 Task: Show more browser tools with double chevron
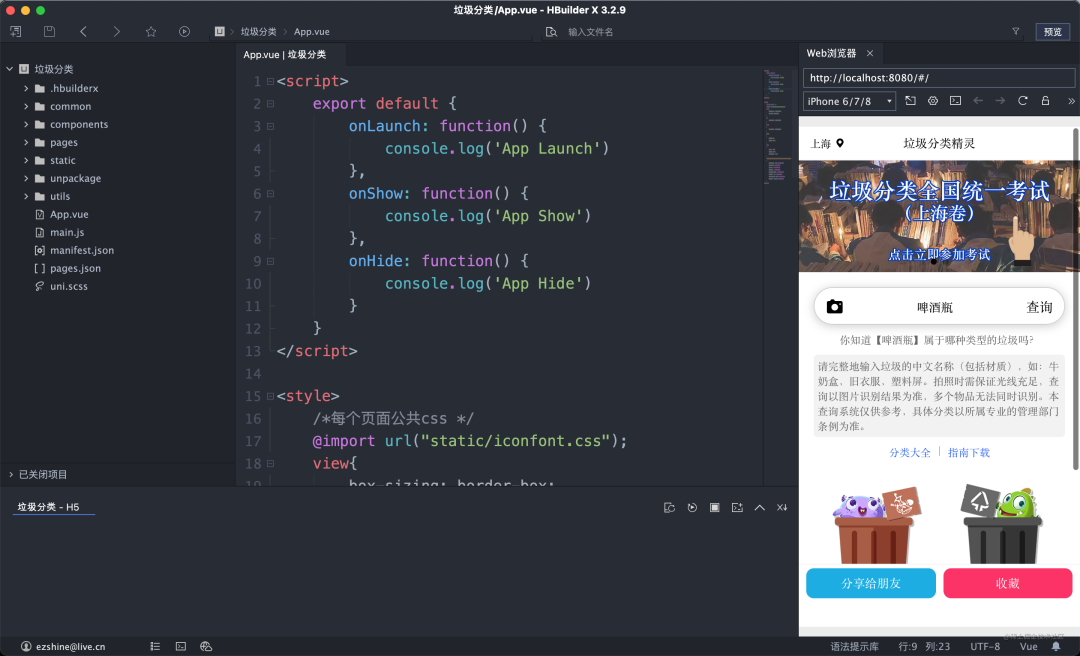coord(1071,101)
